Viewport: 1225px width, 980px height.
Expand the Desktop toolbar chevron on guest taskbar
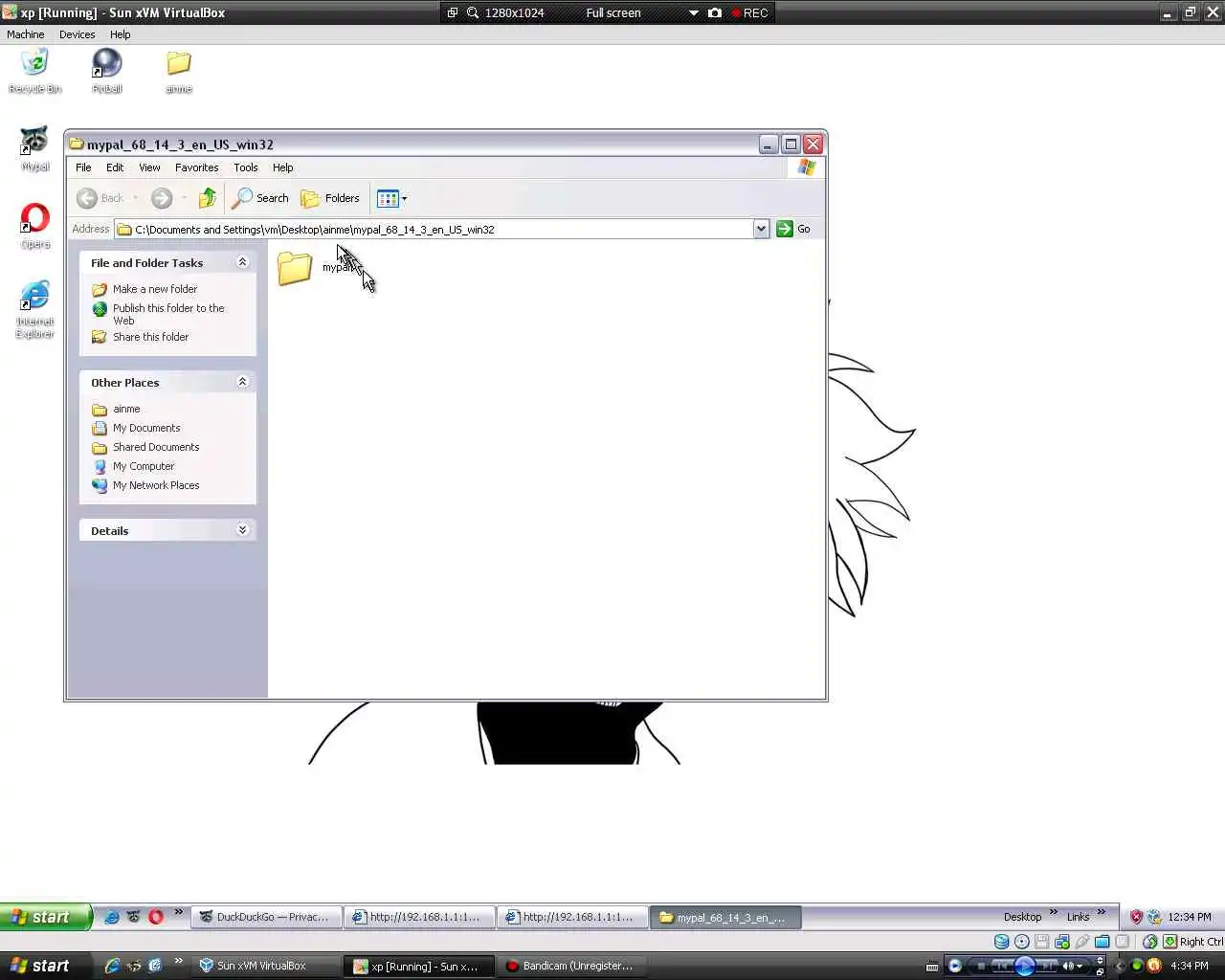click(x=1054, y=912)
